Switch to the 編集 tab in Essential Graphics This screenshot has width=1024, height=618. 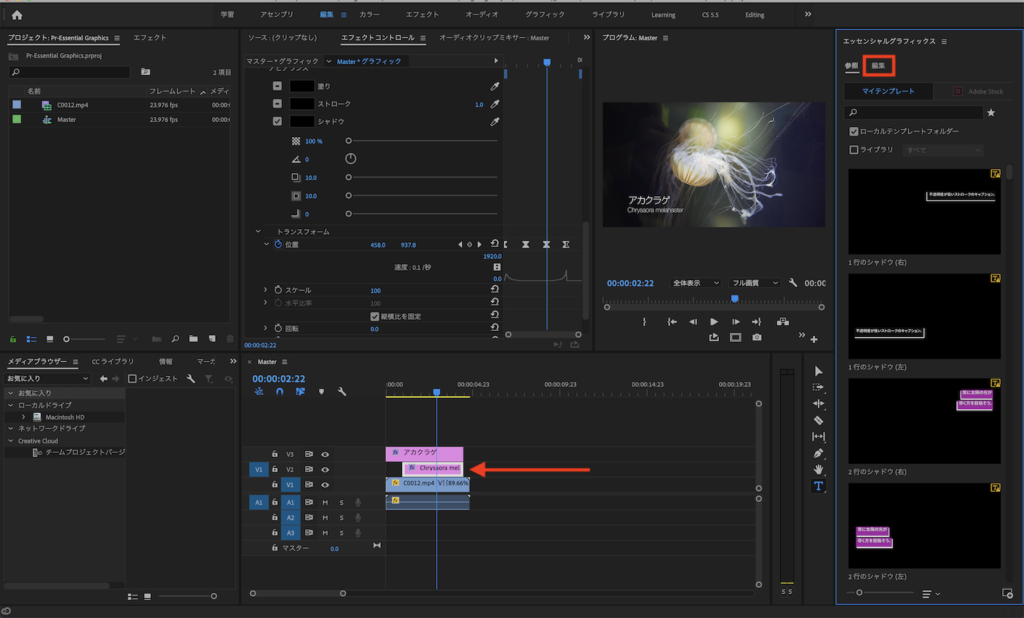878,65
